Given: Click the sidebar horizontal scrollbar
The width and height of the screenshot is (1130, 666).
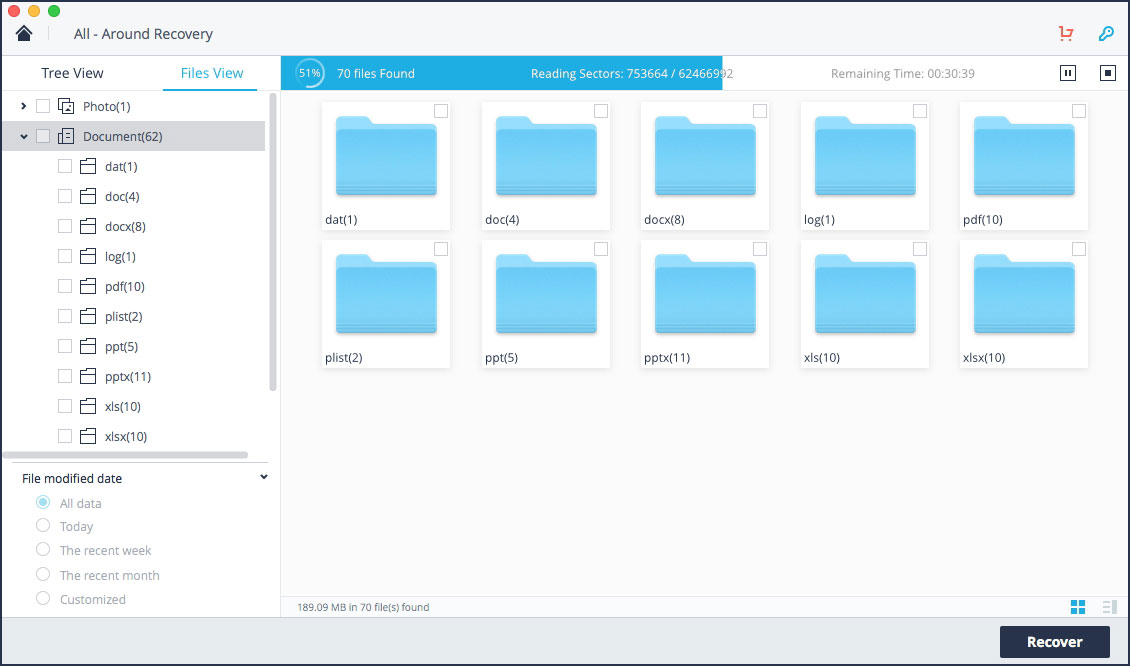Looking at the screenshot, I should [x=125, y=455].
